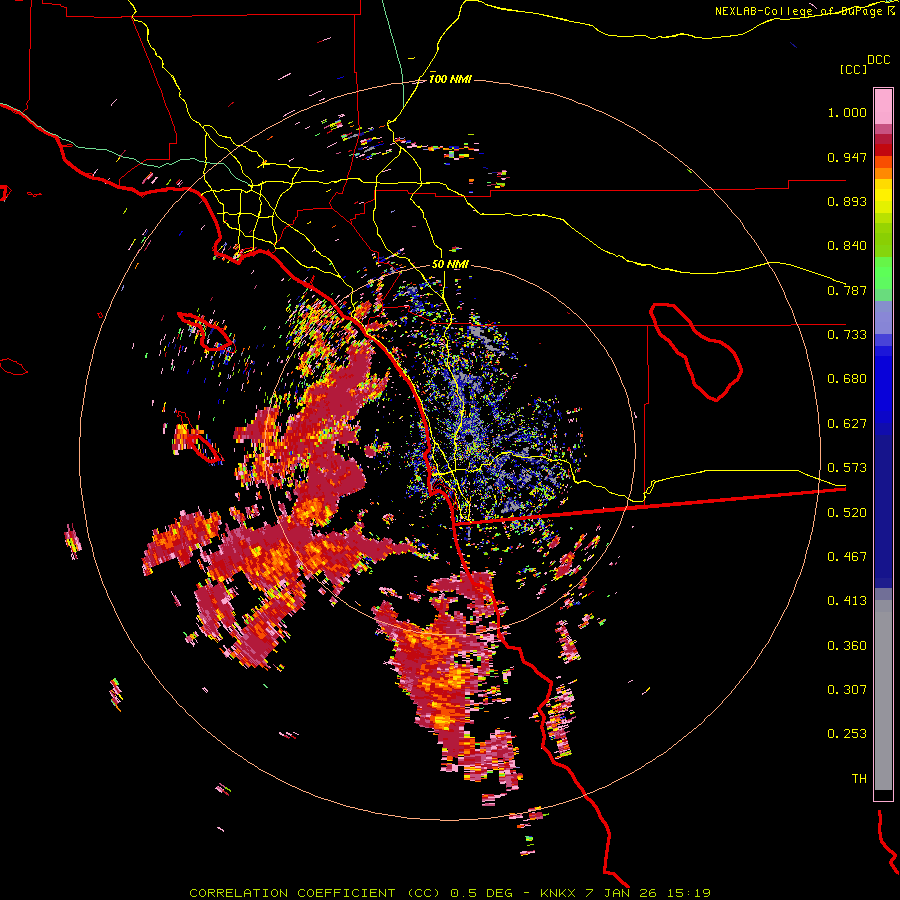Click the pink swatch at top of color bar
This screenshot has height=900, width=900.
883,106
